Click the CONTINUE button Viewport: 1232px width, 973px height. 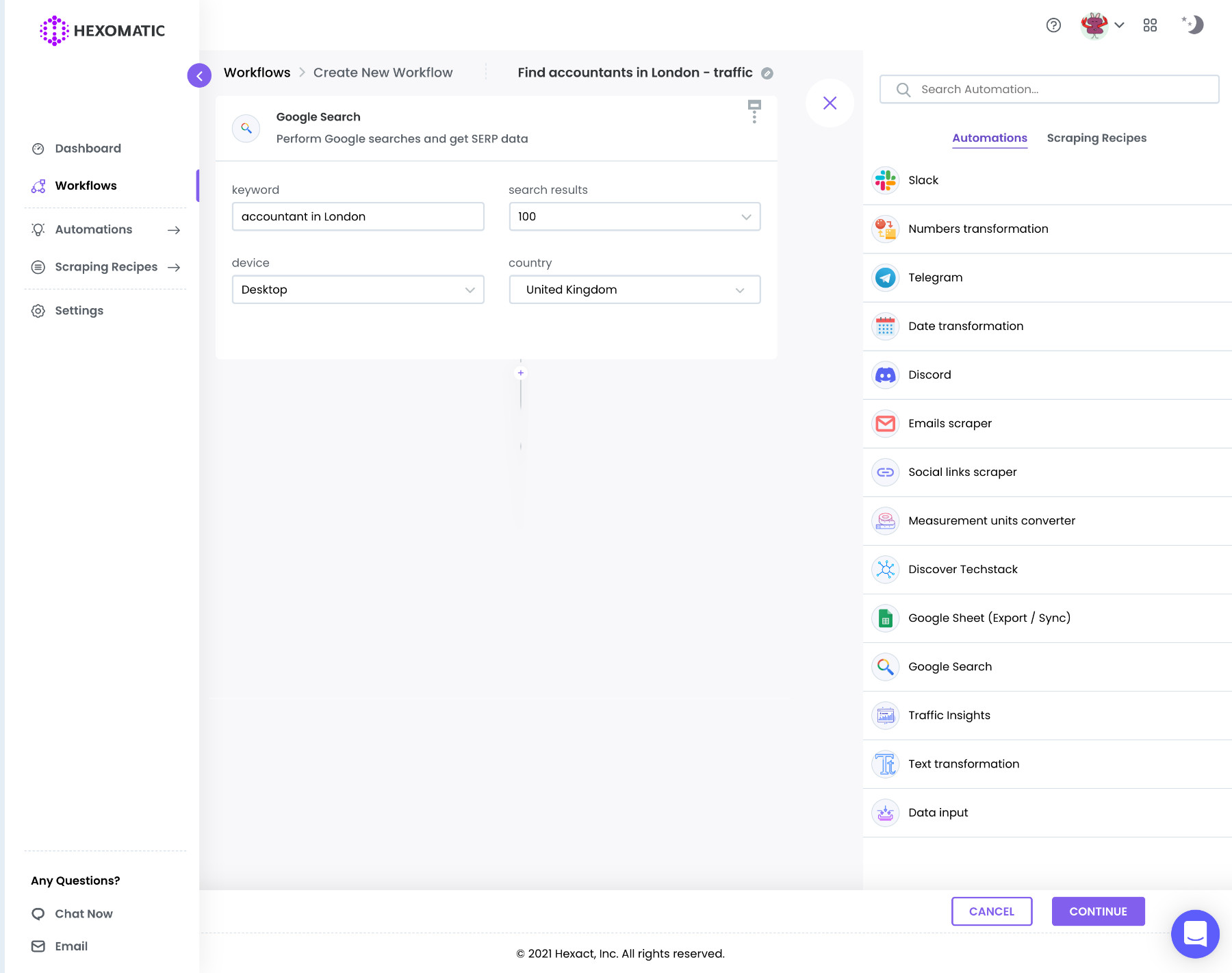click(x=1098, y=911)
